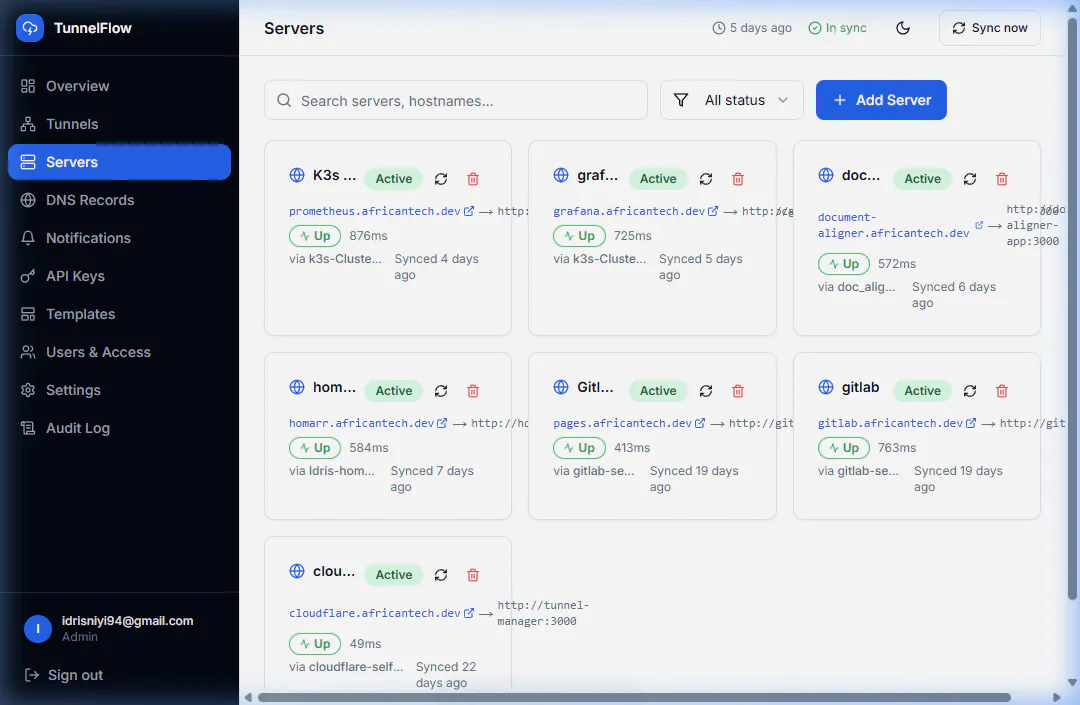Open gitlab.africantech.dev link
Screen dimensions: 1080x705
click(x=897, y=423)
